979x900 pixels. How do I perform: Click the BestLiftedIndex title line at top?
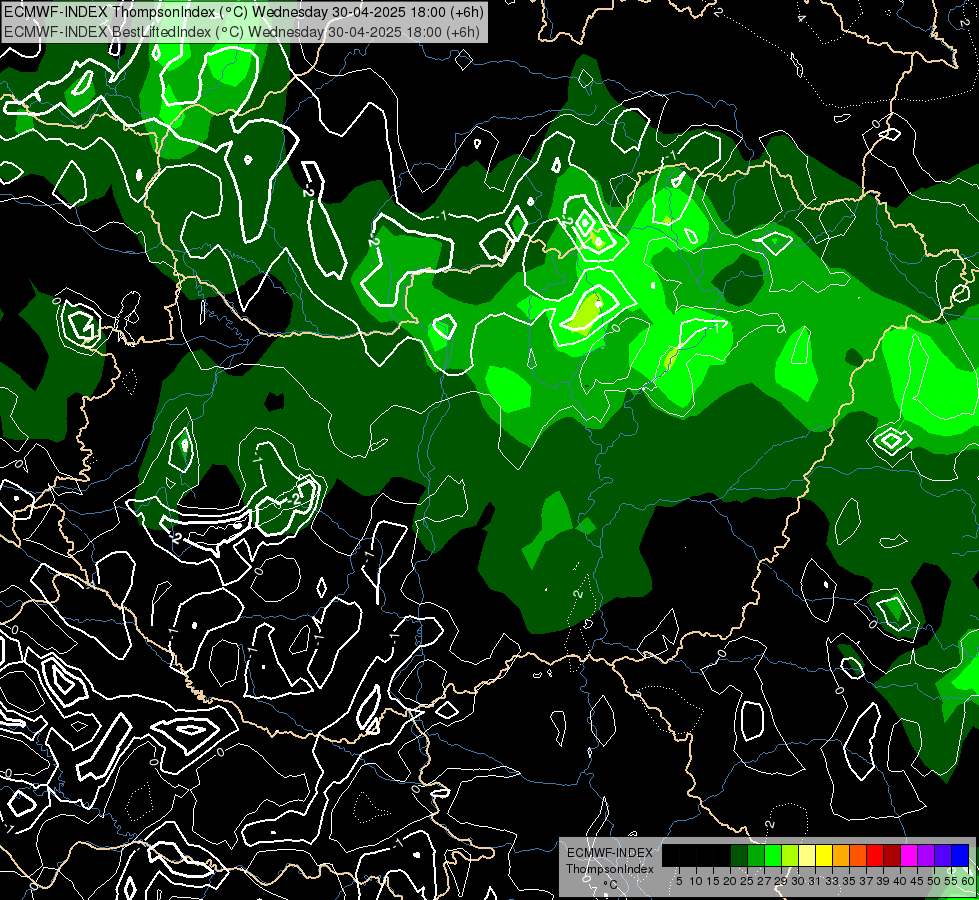242,31
